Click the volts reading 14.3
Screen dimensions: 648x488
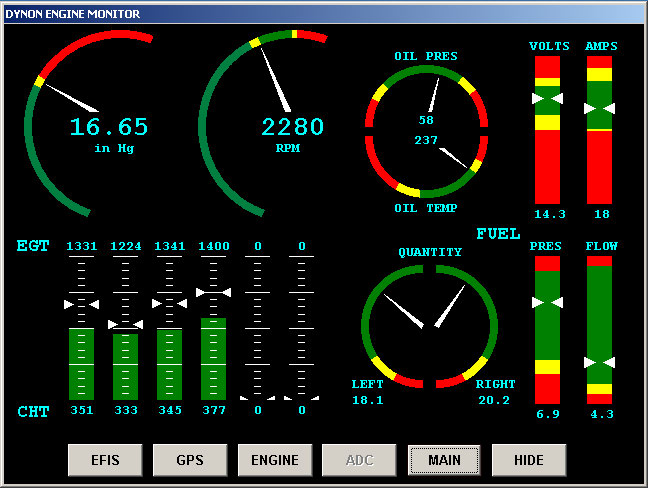tap(550, 214)
